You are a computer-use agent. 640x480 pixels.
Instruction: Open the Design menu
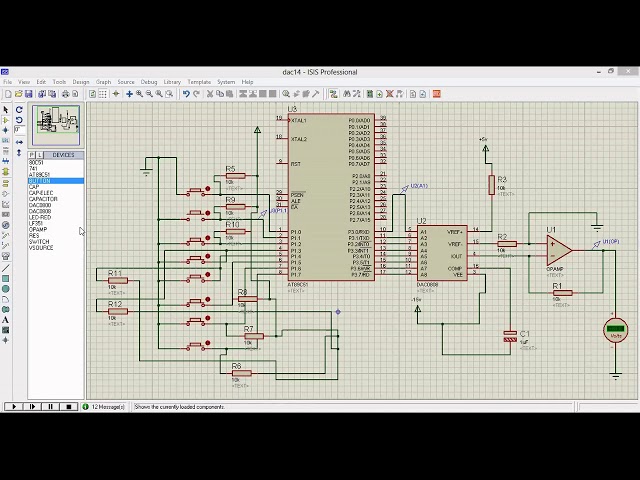(x=81, y=82)
